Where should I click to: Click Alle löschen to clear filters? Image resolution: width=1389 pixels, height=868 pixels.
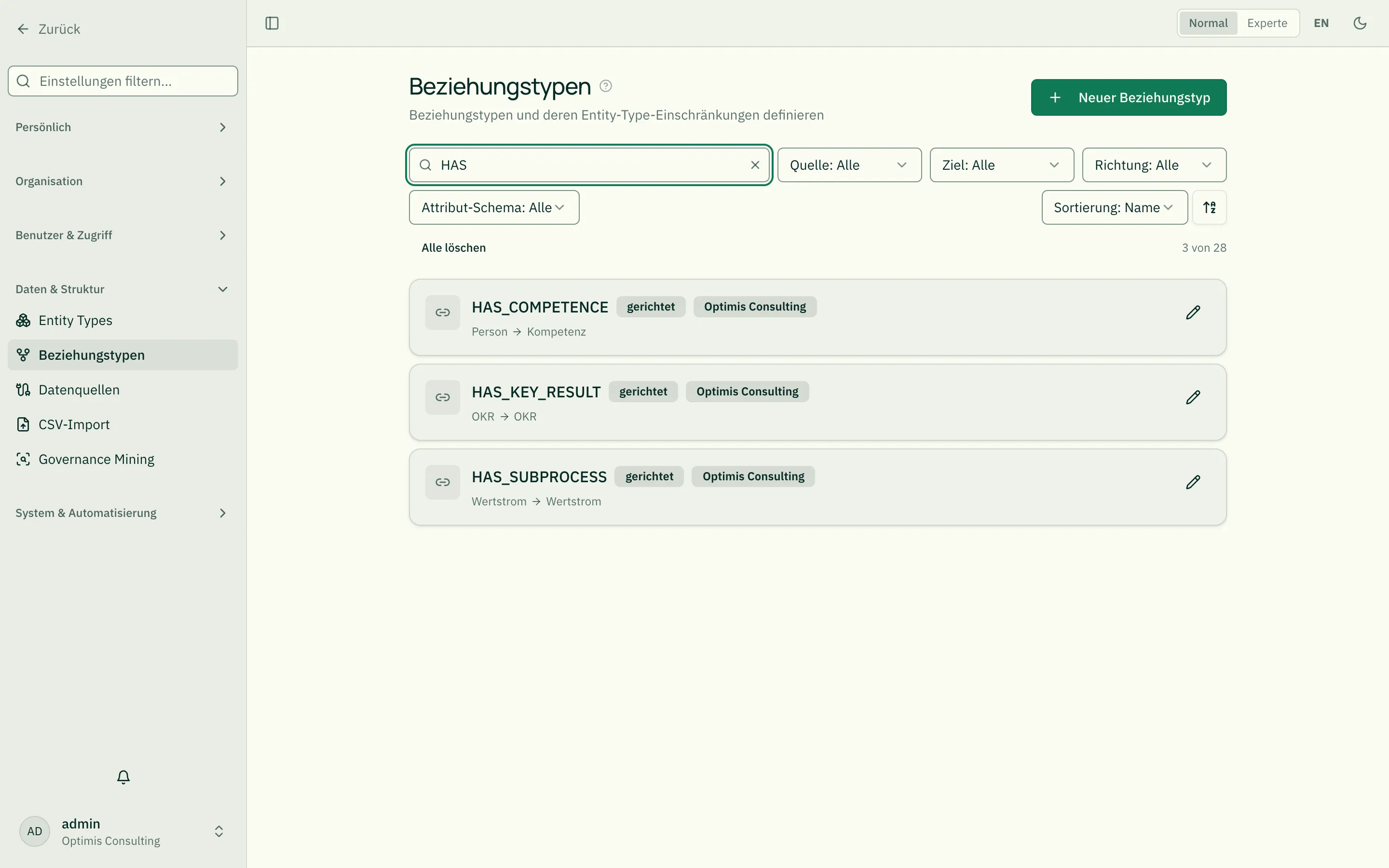453,248
